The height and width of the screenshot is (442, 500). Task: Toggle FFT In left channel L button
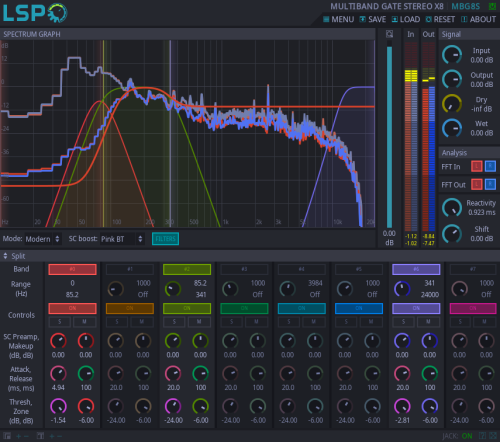pos(477,166)
